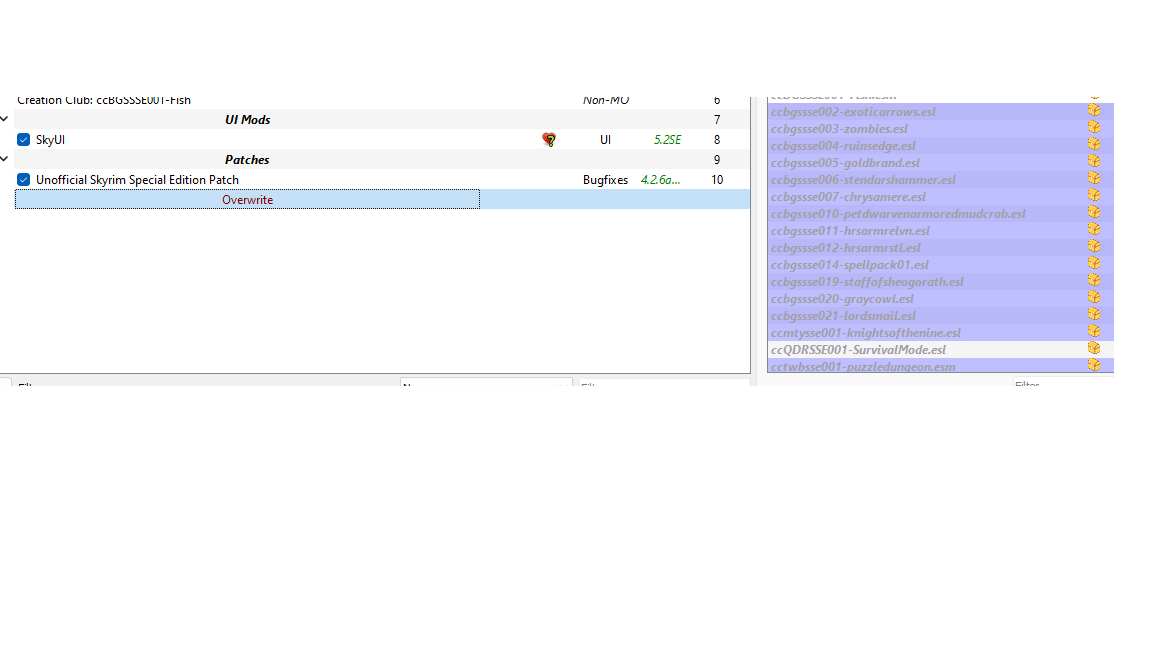1152x648 pixels.
Task: Click the box icon beside ccbgssse019-staffofsheogorath.esl
Action: [x=1094, y=280]
